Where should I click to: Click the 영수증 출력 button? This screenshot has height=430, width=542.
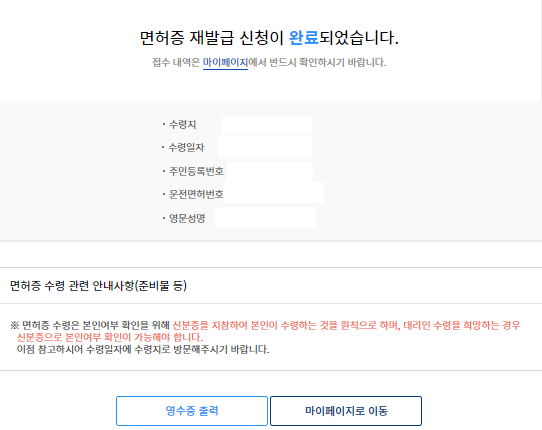pos(192,411)
